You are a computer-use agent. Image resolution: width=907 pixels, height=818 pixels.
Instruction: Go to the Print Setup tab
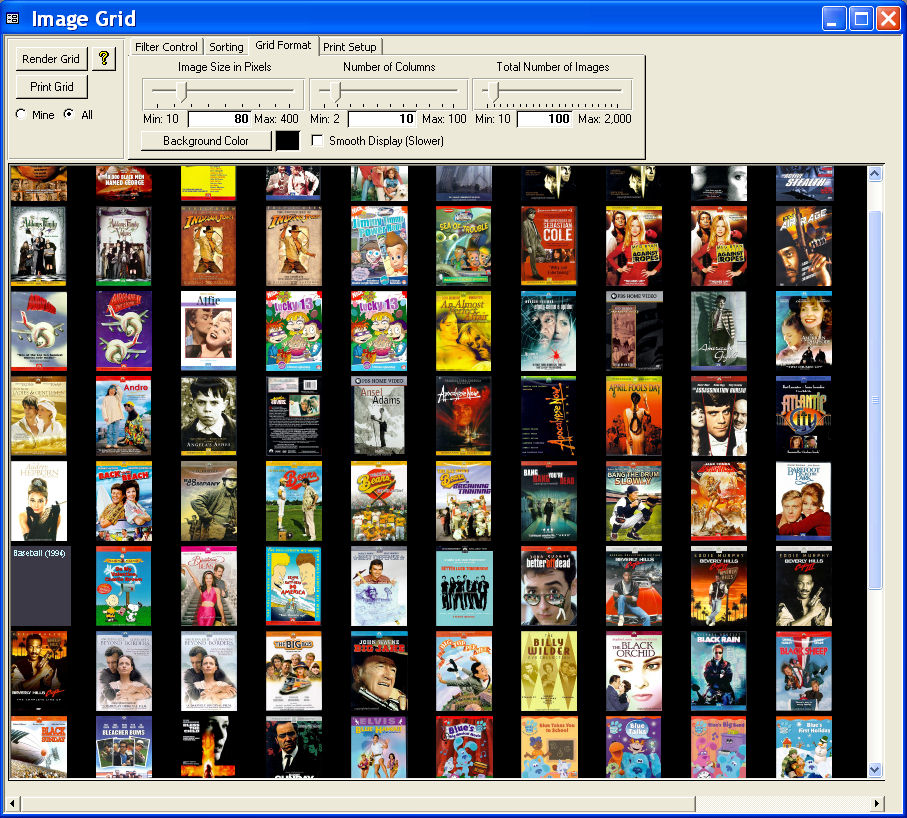coord(349,47)
